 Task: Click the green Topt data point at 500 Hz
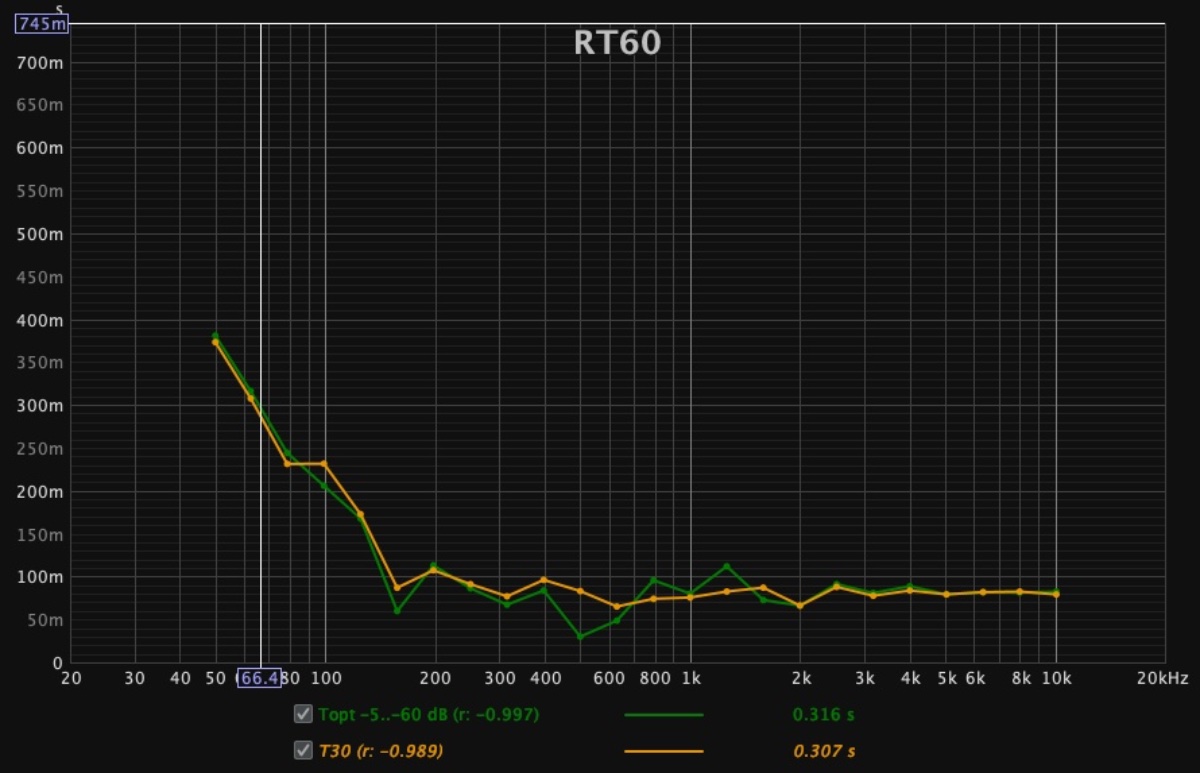(x=580, y=637)
